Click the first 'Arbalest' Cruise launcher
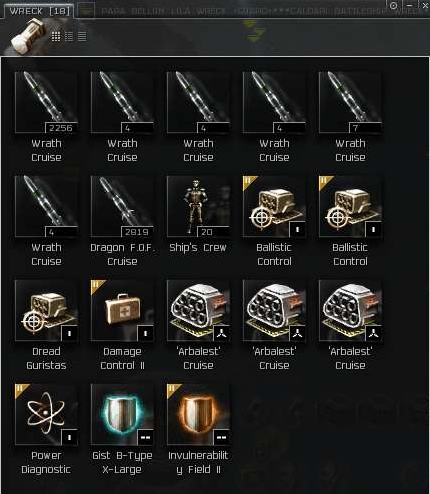This screenshot has height=494, width=430. coord(198,310)
